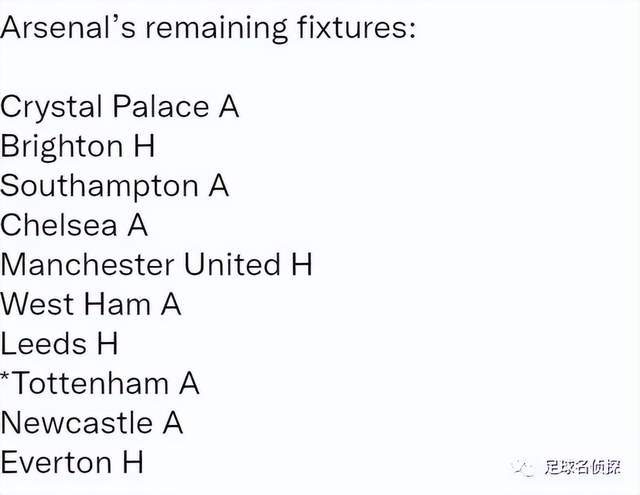Click the word 'fixtures:' in heading
640x495 pixels.
357,27
